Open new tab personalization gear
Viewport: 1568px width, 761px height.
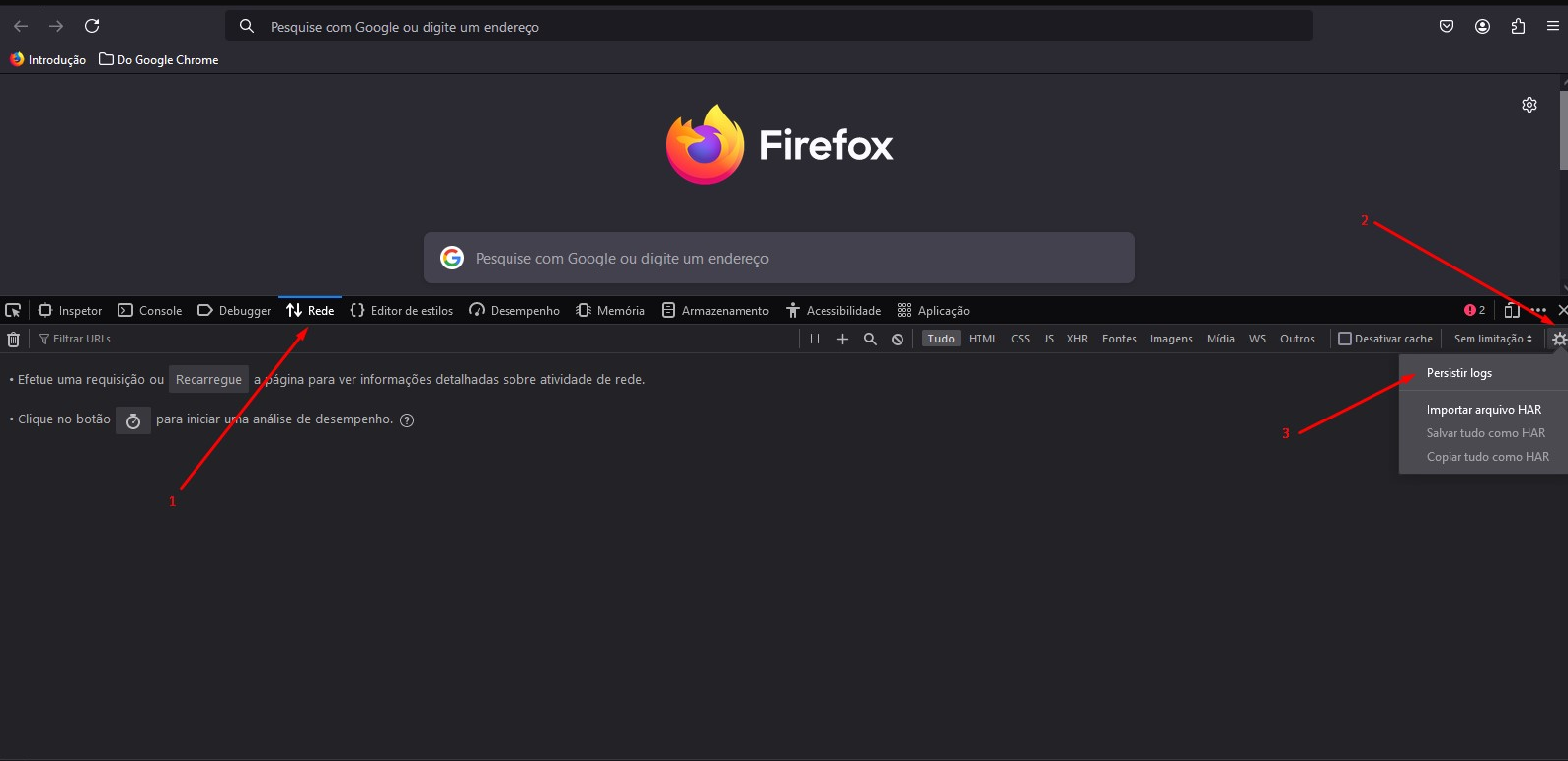[1529, 105]
